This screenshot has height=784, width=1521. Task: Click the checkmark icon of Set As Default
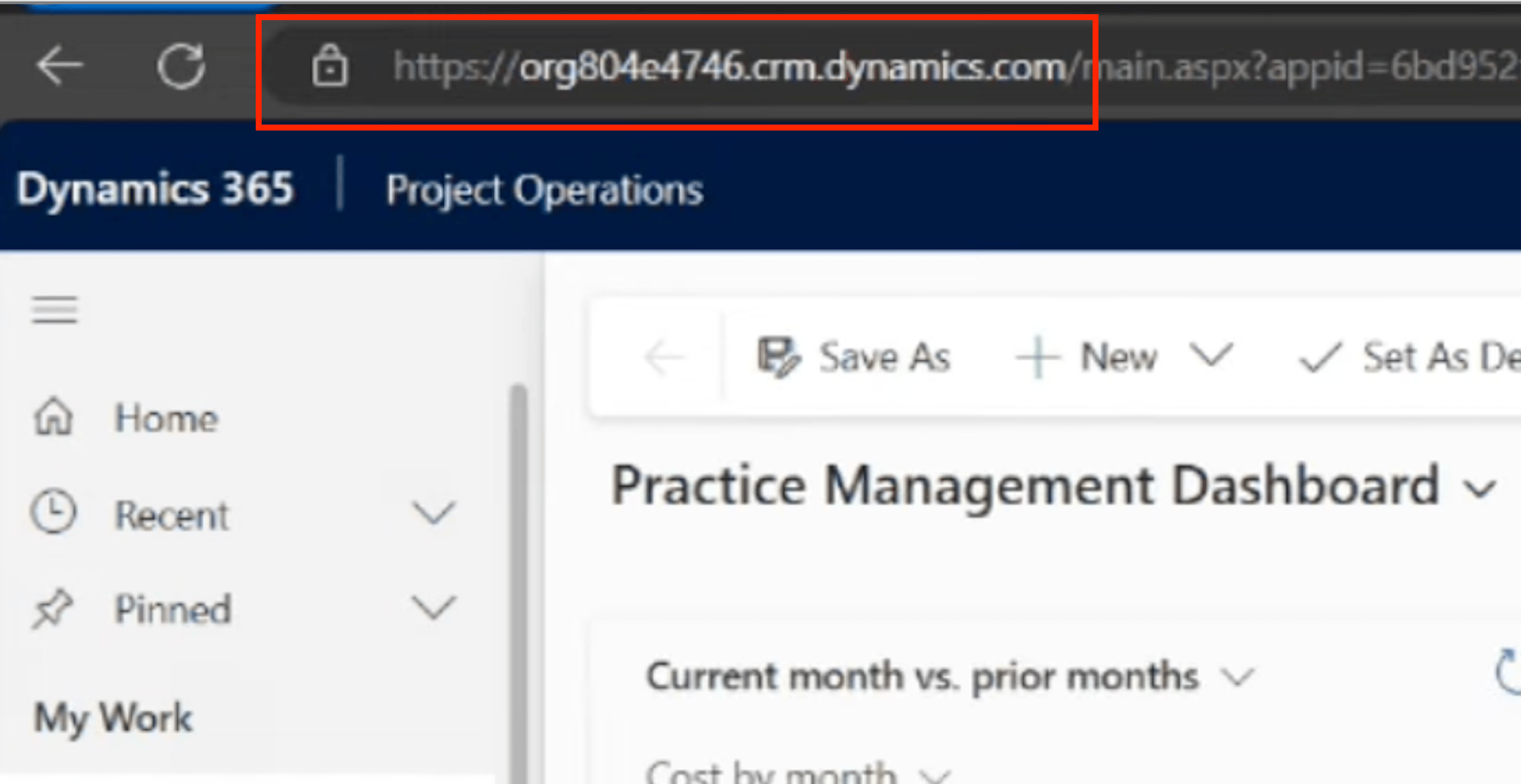click(1320, 358)
